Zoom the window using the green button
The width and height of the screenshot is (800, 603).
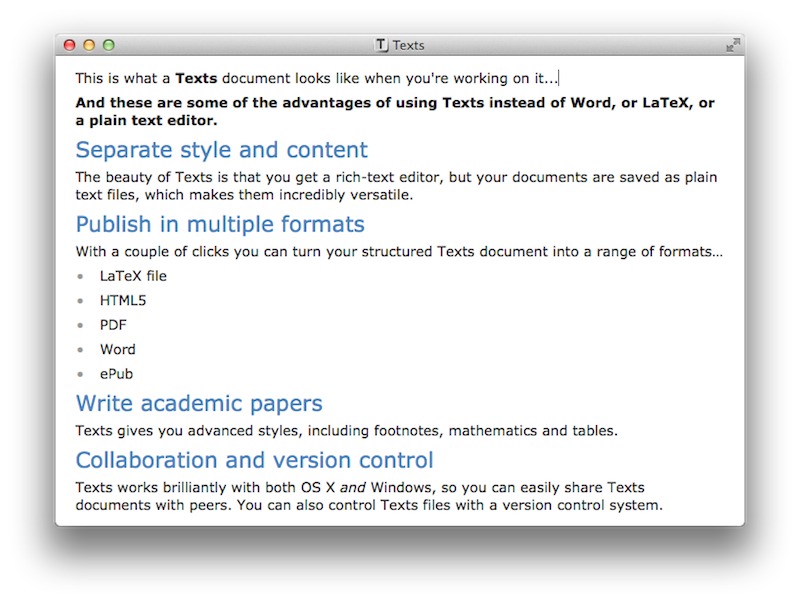pos(109,45)
